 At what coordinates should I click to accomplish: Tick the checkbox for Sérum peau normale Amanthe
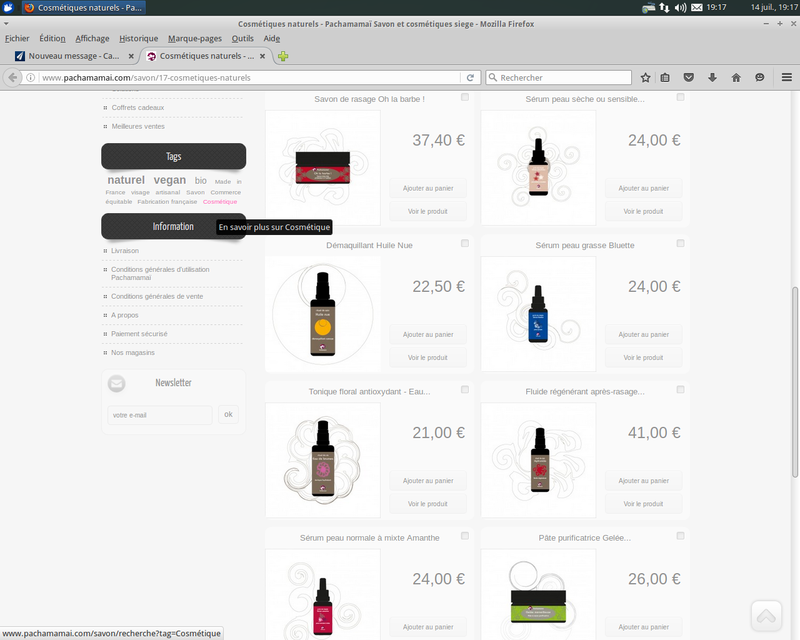(x=465, y=536)
